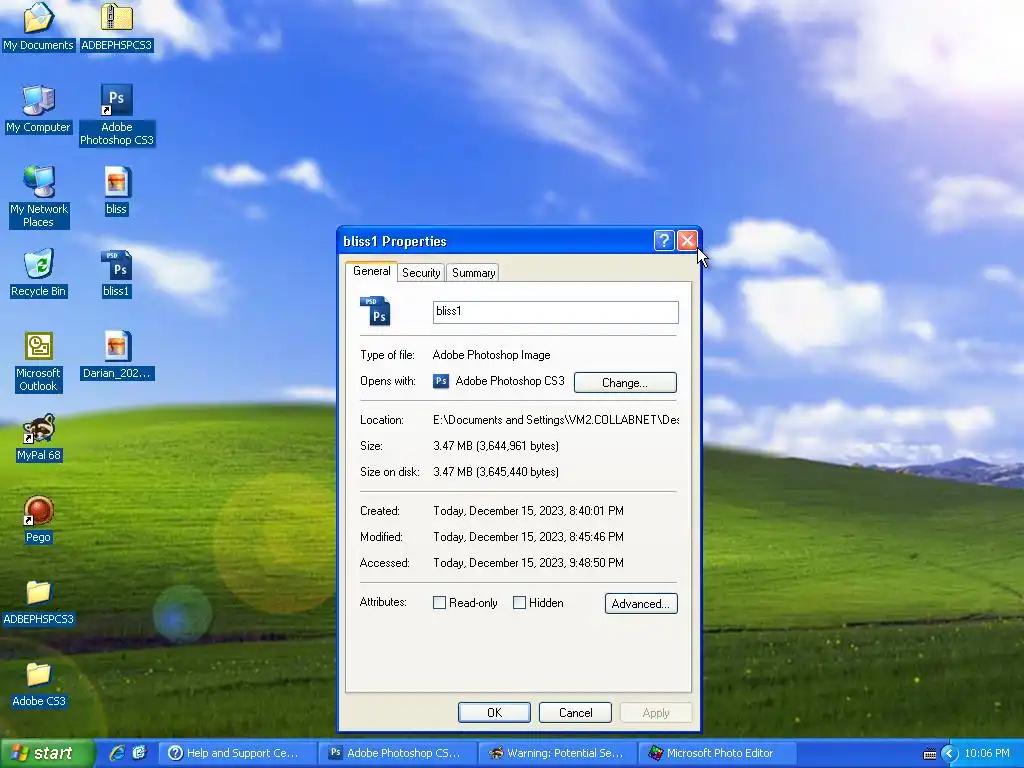Viewport: 1024px width, 768px height.
Task: Click the Change... button
Action: click(x=625, y=383)
